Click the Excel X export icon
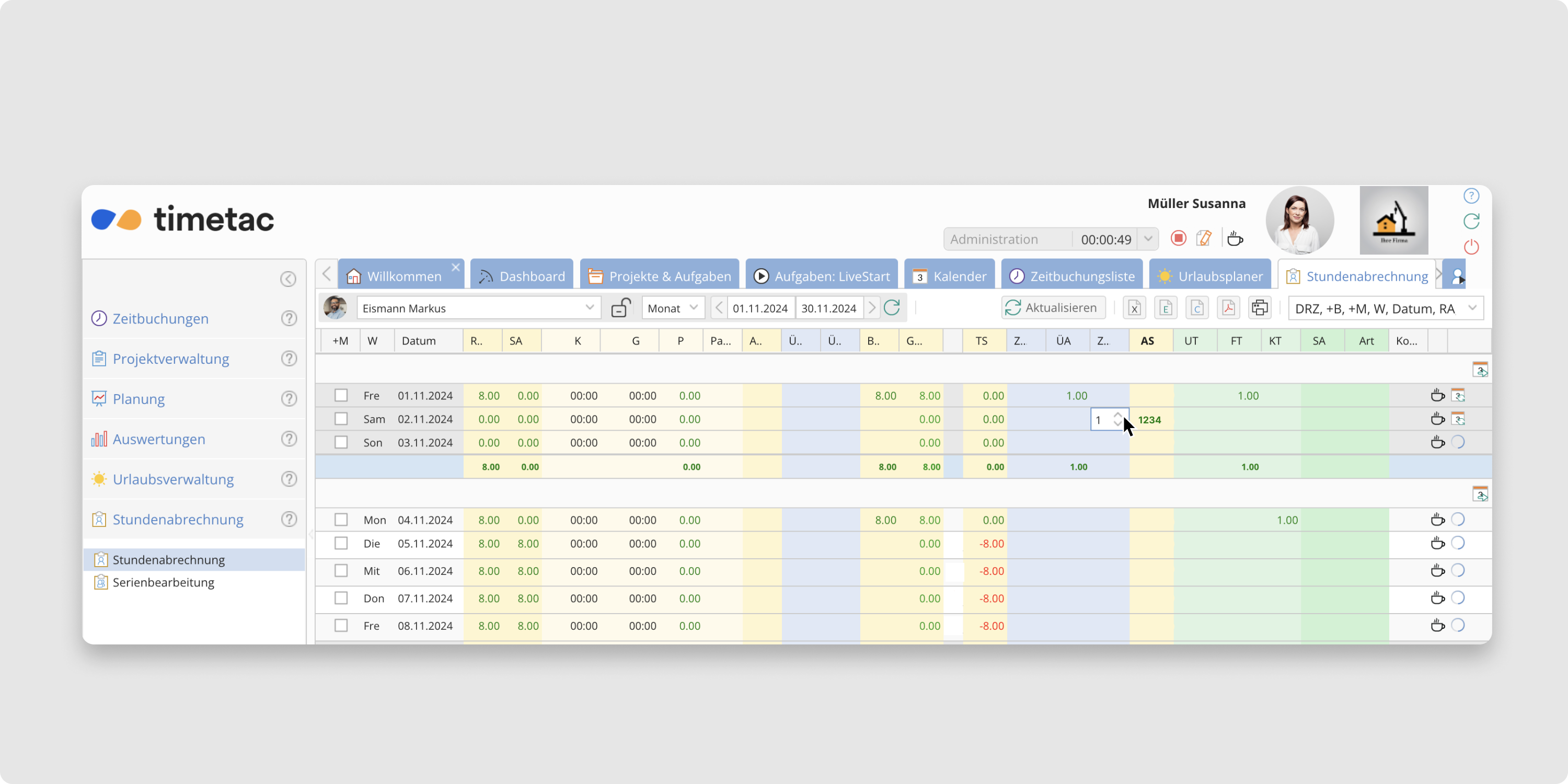This screenshot has width=1568, height=784. point(1134,308)
